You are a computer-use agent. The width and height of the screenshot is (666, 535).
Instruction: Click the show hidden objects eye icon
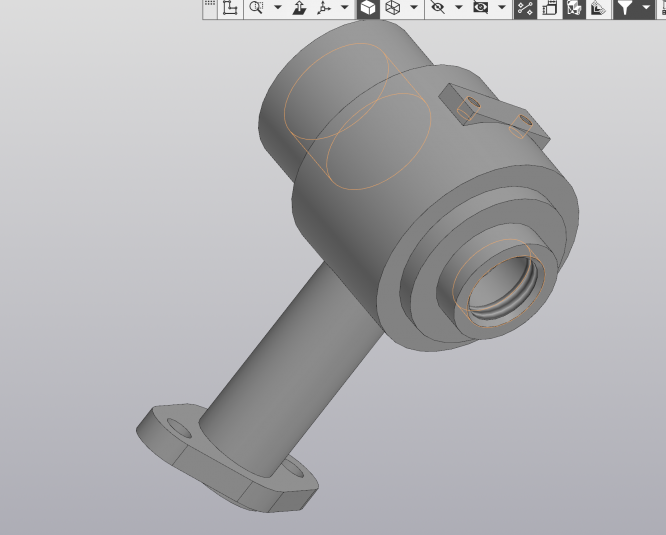click(480, 8)
